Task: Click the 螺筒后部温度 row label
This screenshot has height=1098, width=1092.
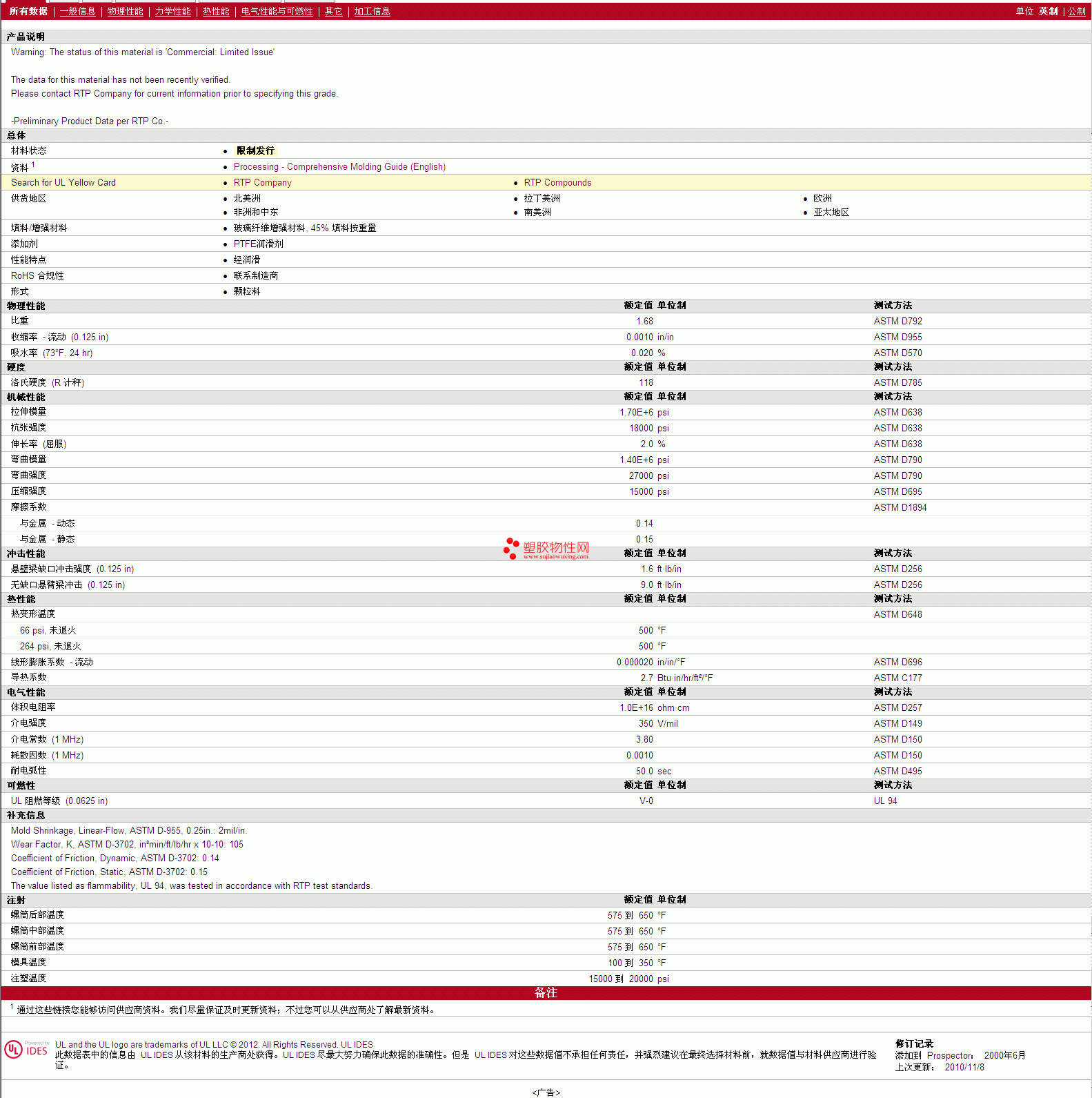Action: coord(37,914)
